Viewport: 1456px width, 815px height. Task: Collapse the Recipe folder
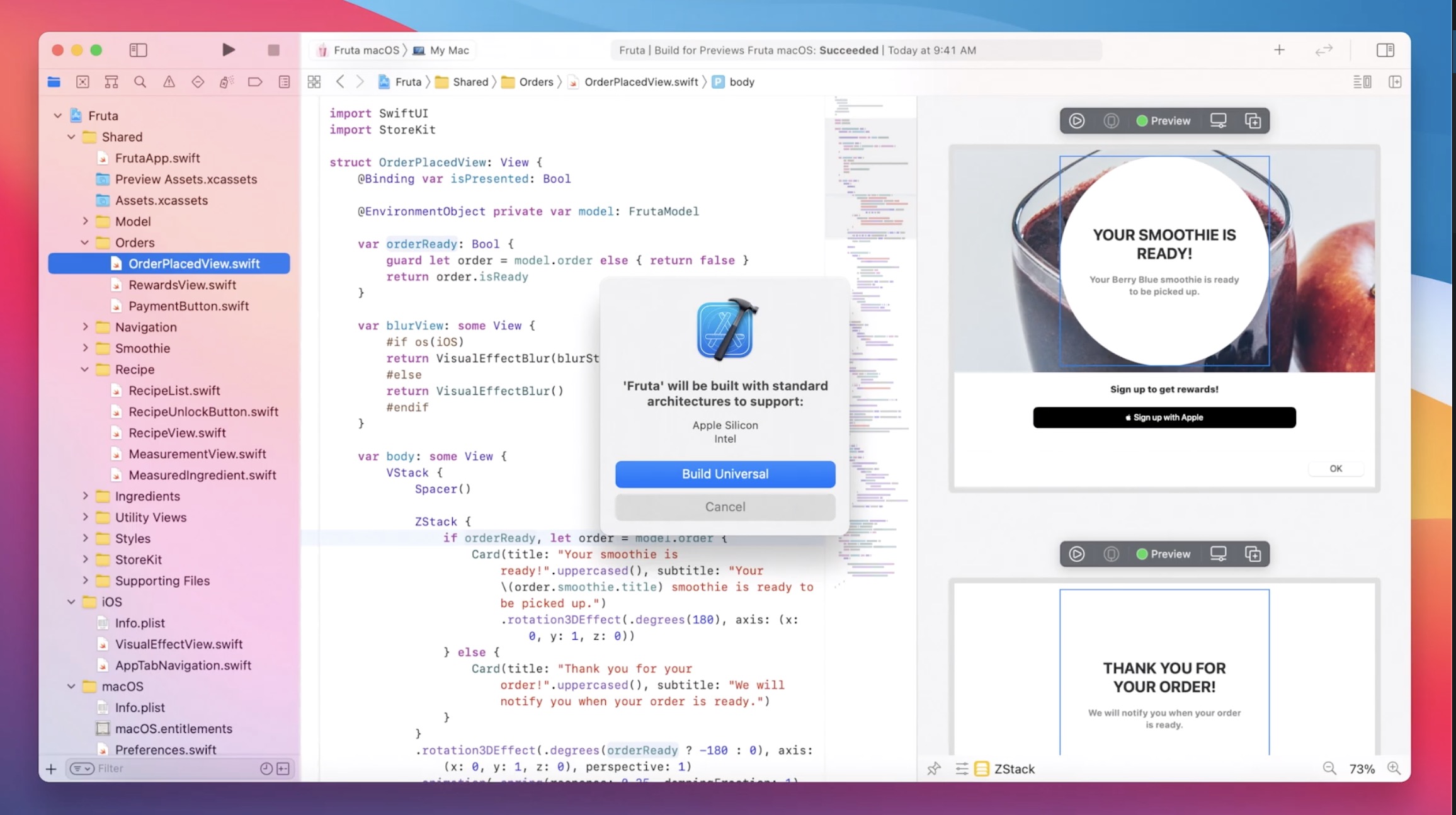coord(85,370)
